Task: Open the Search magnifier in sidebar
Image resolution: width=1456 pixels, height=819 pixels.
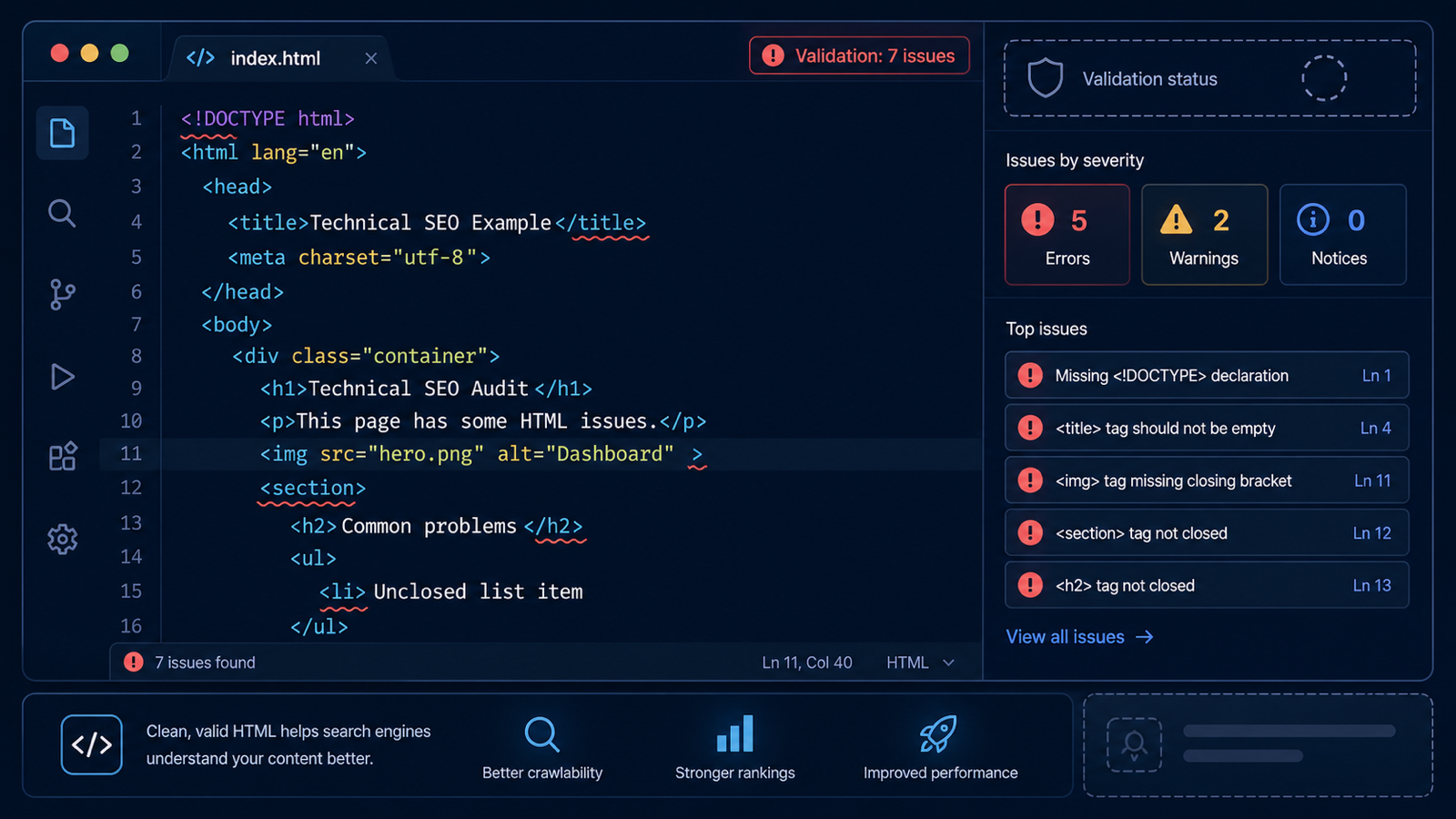Action: point(62,213)
